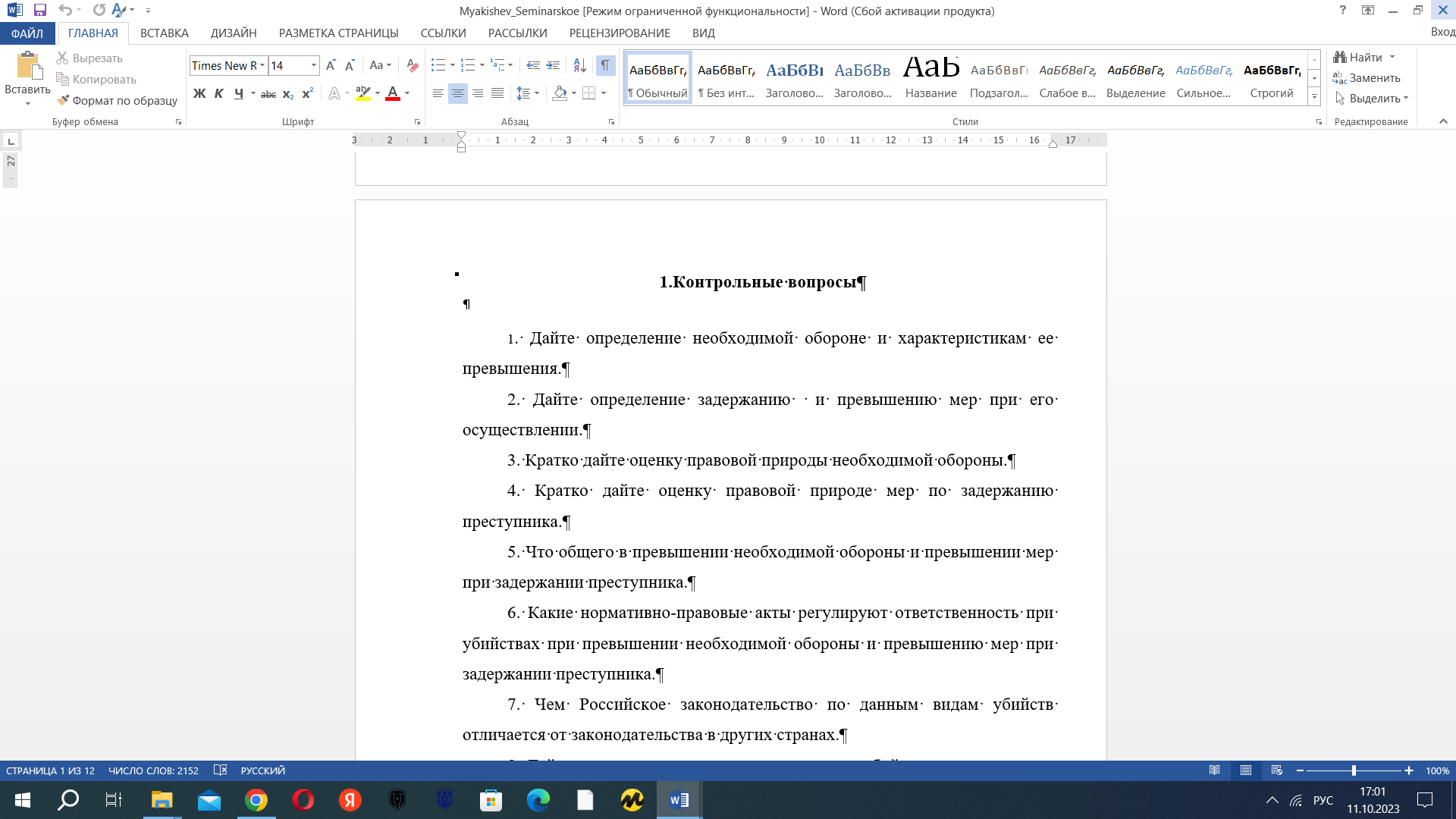This screenshot has height=819, width=1456.
Task: Toggle show paragraph marks (¶) button
Action: [x=605, y=66]
